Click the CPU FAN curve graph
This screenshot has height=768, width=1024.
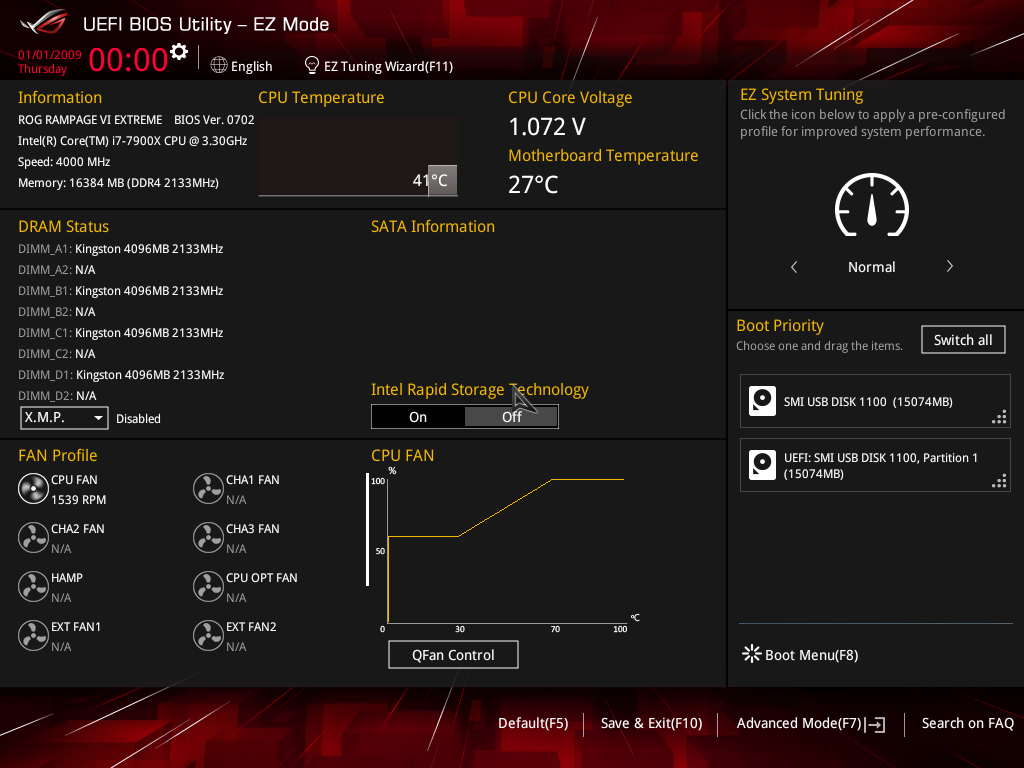pos(506,549)
